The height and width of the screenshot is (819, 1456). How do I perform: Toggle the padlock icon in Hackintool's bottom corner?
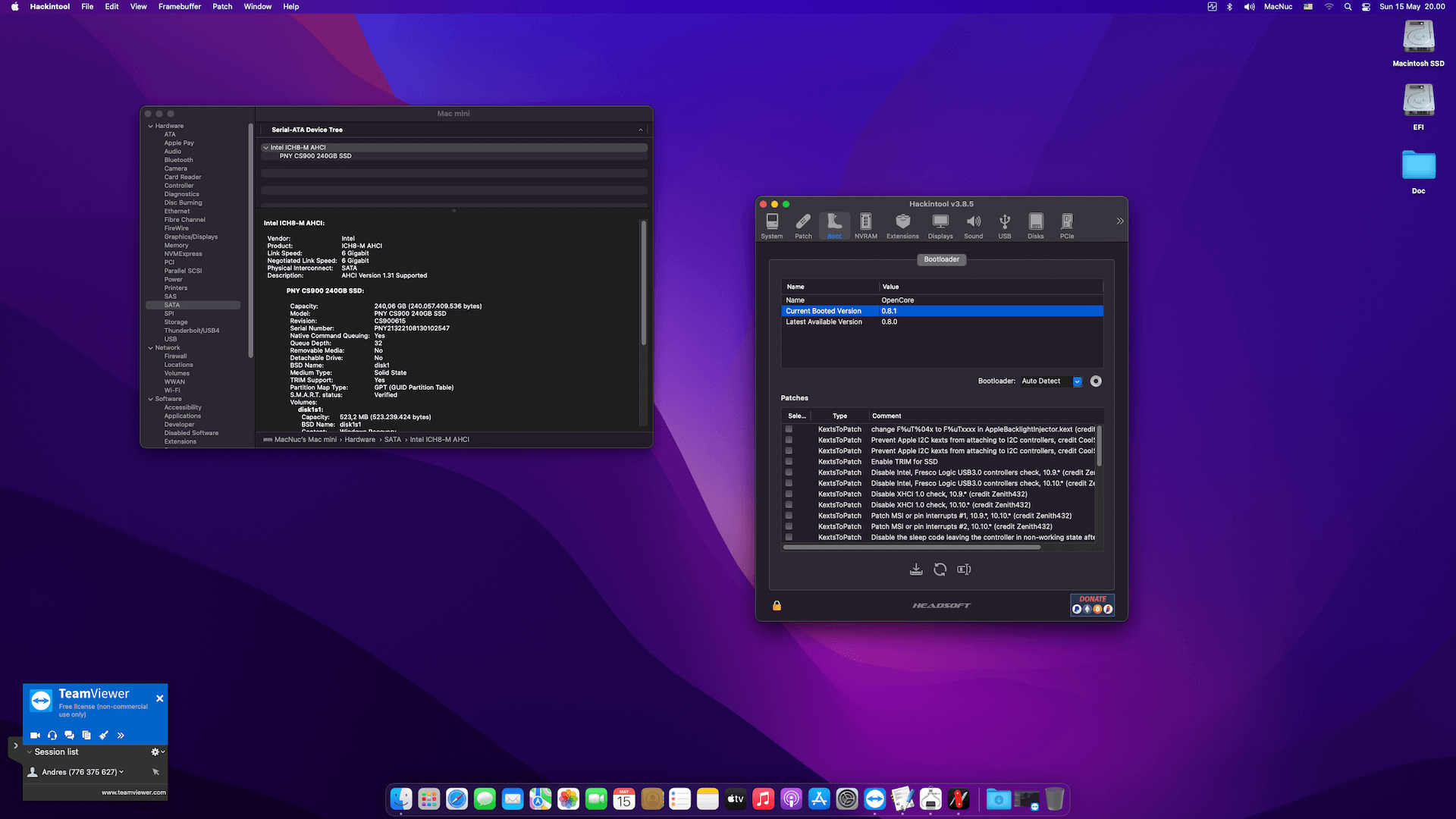[x=776, y=604]
